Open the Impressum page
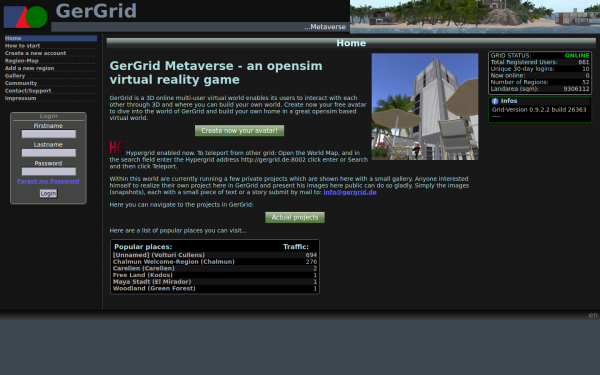 20,98
